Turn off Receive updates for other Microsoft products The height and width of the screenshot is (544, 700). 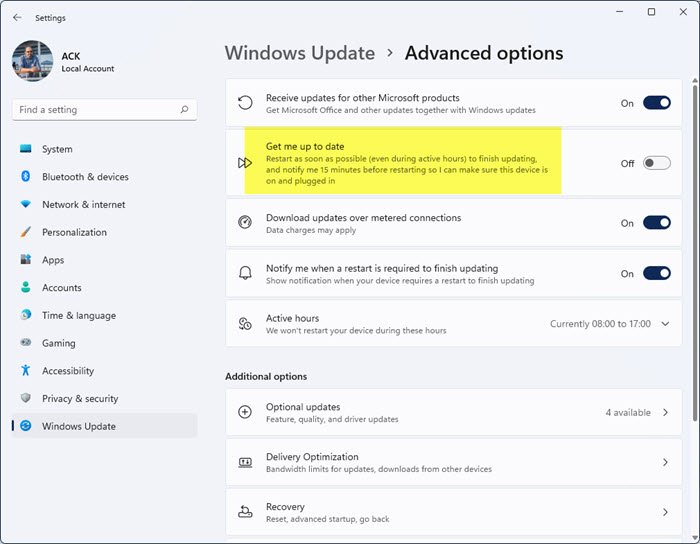[x=656, y=103]
